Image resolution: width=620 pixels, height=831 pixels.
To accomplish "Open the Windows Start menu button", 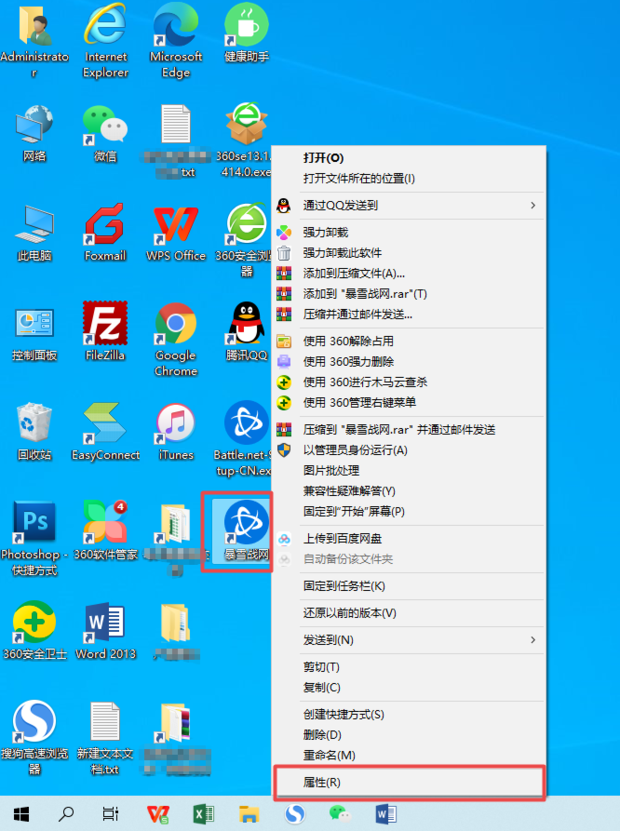I will tap(21, 814).
